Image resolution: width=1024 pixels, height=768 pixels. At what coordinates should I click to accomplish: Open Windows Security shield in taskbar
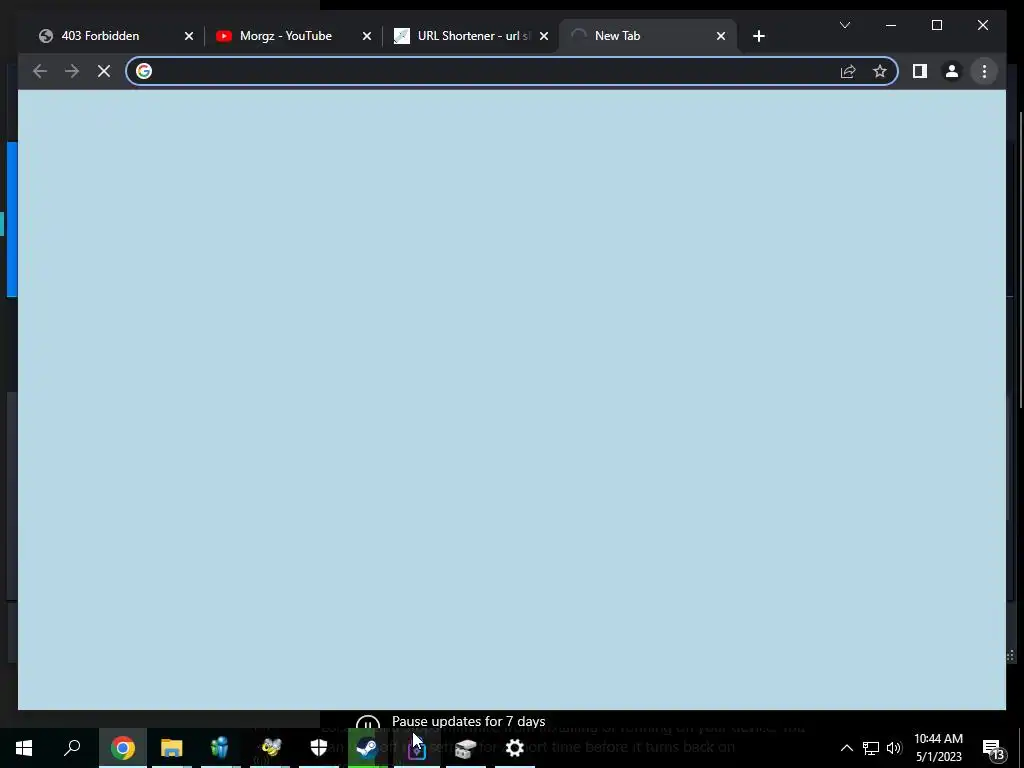(319, 748)
